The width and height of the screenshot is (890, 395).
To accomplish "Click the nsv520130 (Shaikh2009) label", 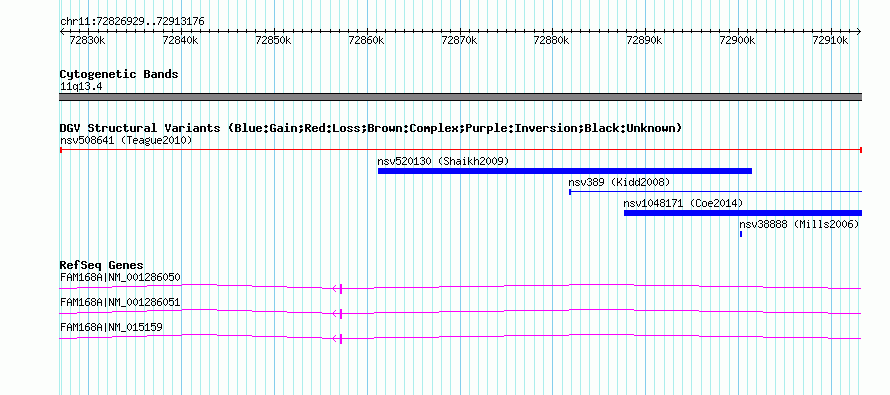I will point(443,161).
